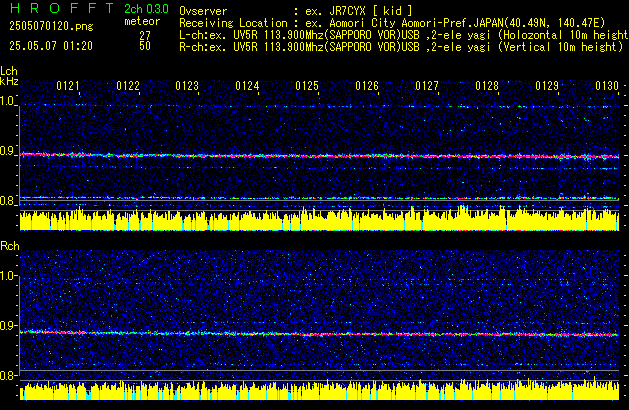The width and height of the screenshot is (629, 410).
Task: Click the HROFFT title text
Action: click(x=62, y=8)
